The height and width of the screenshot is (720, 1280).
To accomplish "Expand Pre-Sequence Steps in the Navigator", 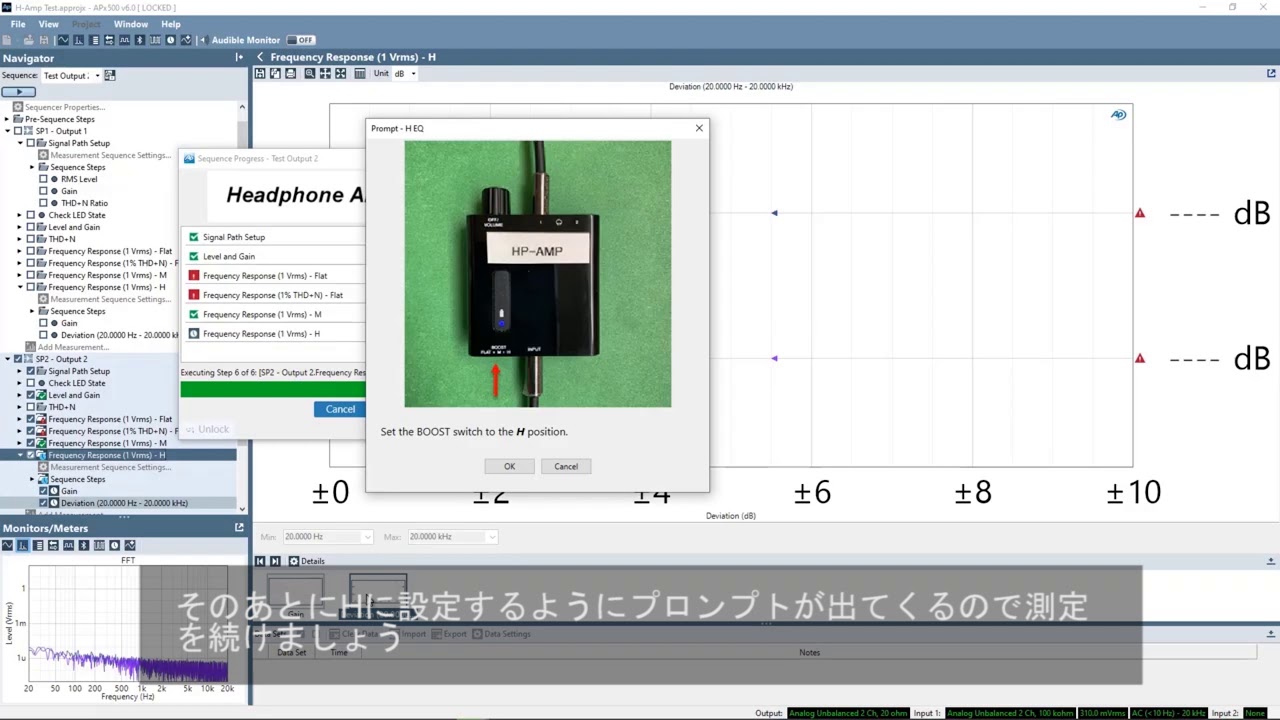I will pyautogui.click(x=6, y=119).
